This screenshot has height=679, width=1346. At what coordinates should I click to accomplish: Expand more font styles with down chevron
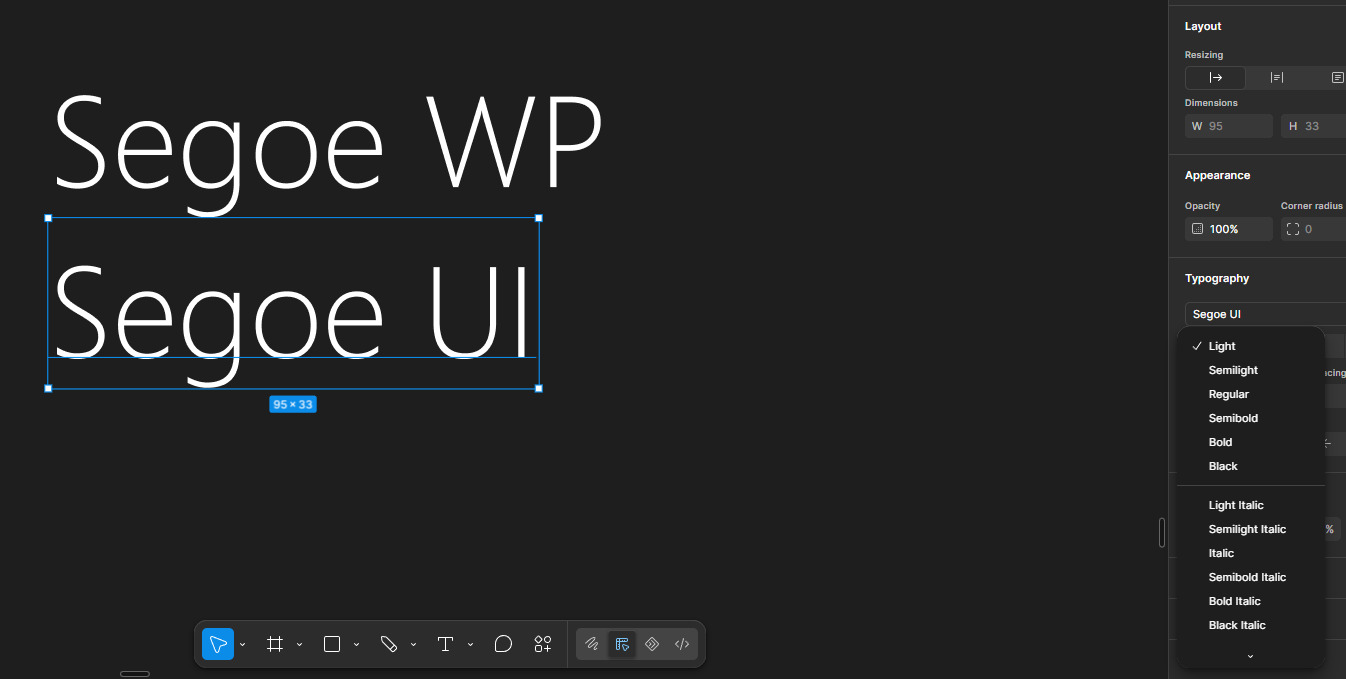tap(1250, 656)
